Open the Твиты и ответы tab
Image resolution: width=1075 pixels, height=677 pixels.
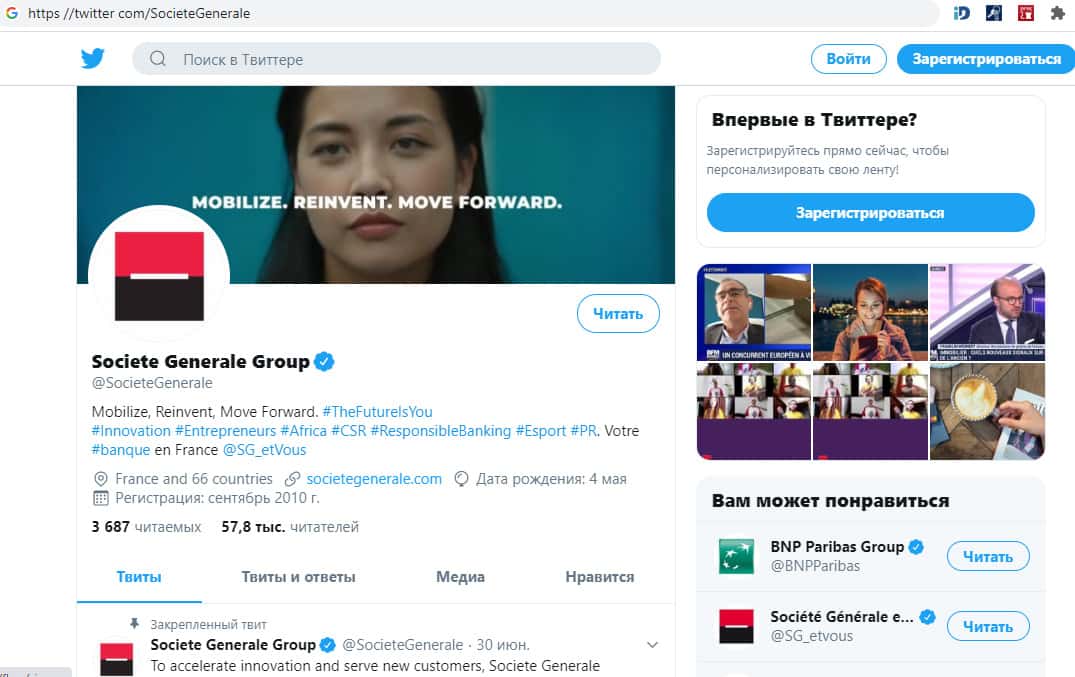click(x=298, y=577)
